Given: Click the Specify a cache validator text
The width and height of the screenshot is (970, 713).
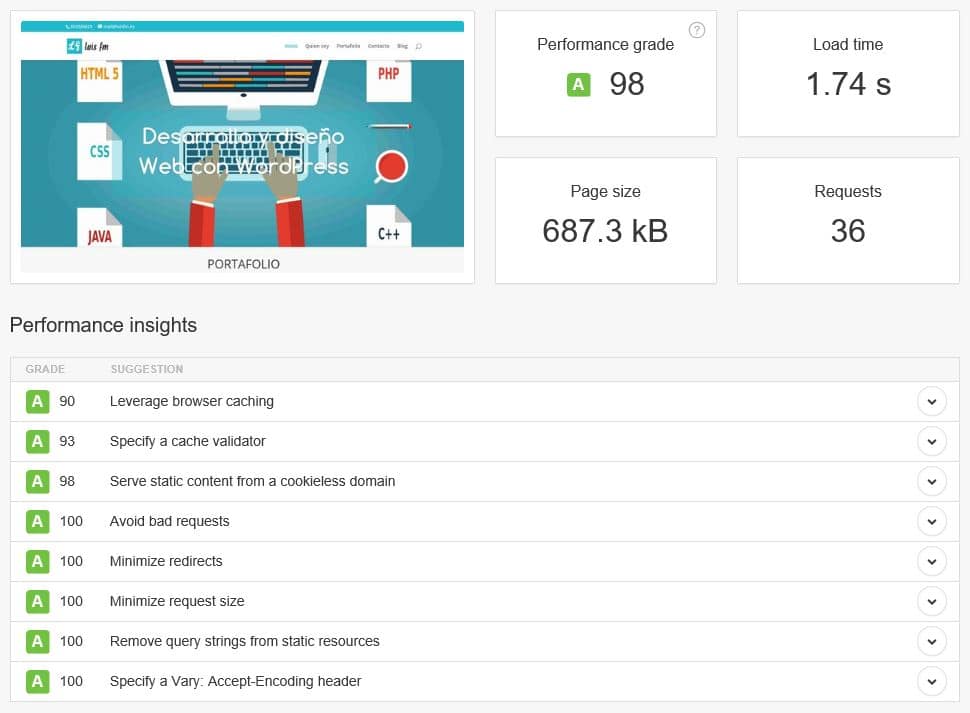Looking at the screenshot, I should [x=187, y=441].
